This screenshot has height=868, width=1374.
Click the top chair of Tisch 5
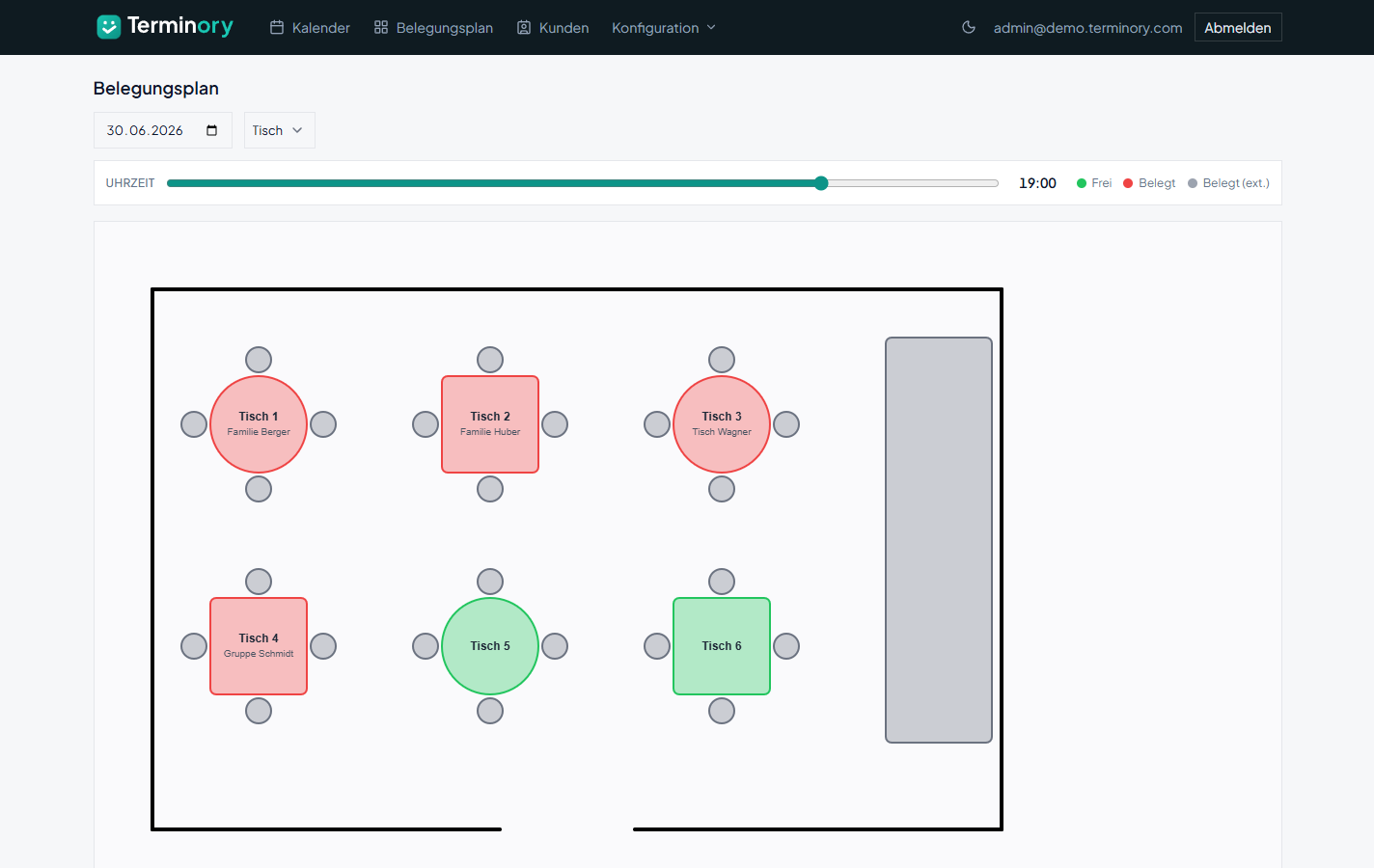(490, 582)
